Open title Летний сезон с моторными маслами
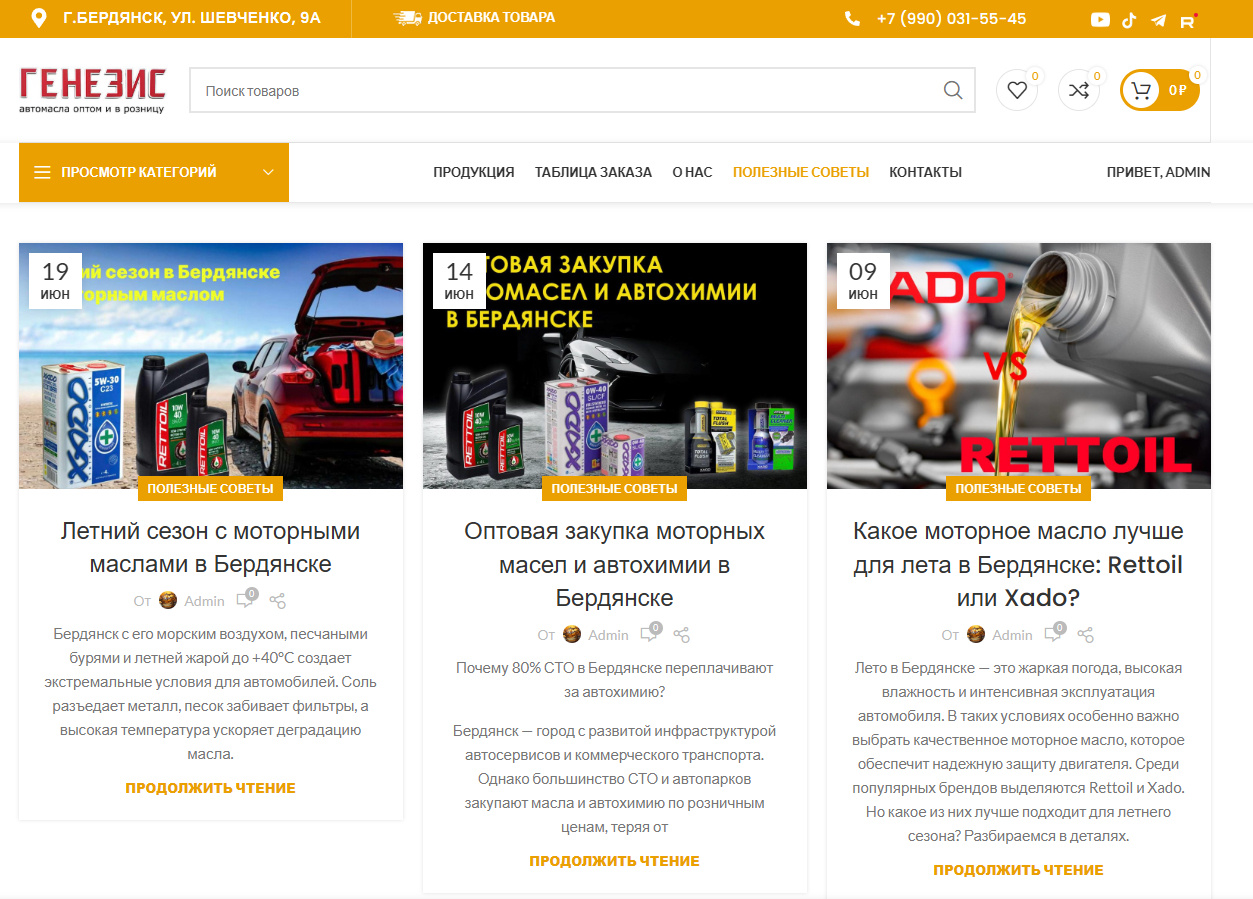This screenshot has height=899, width=1253. 211,547
